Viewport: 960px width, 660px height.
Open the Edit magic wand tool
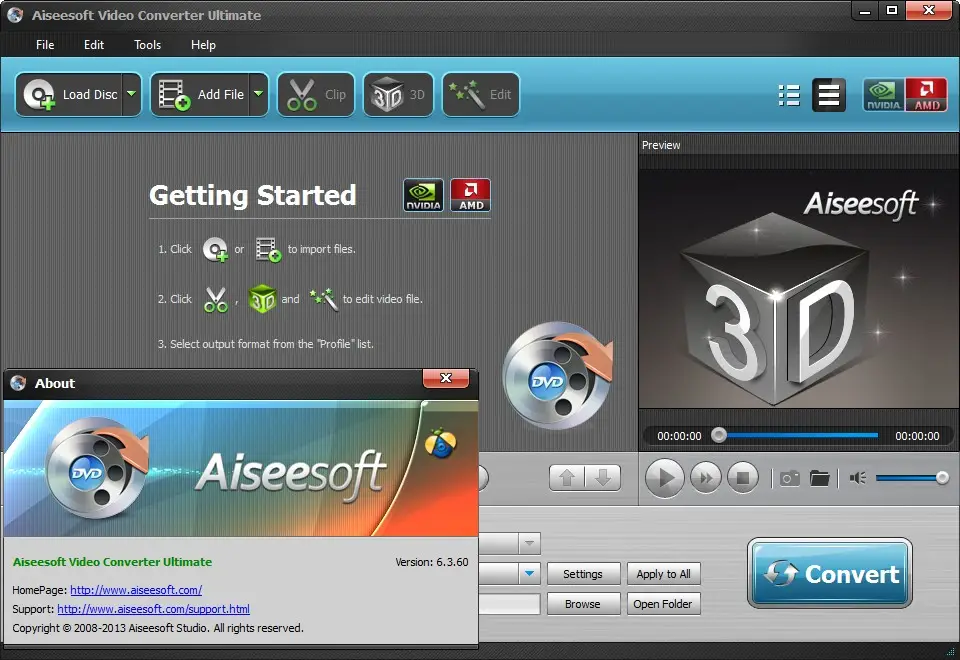[481, 94]
